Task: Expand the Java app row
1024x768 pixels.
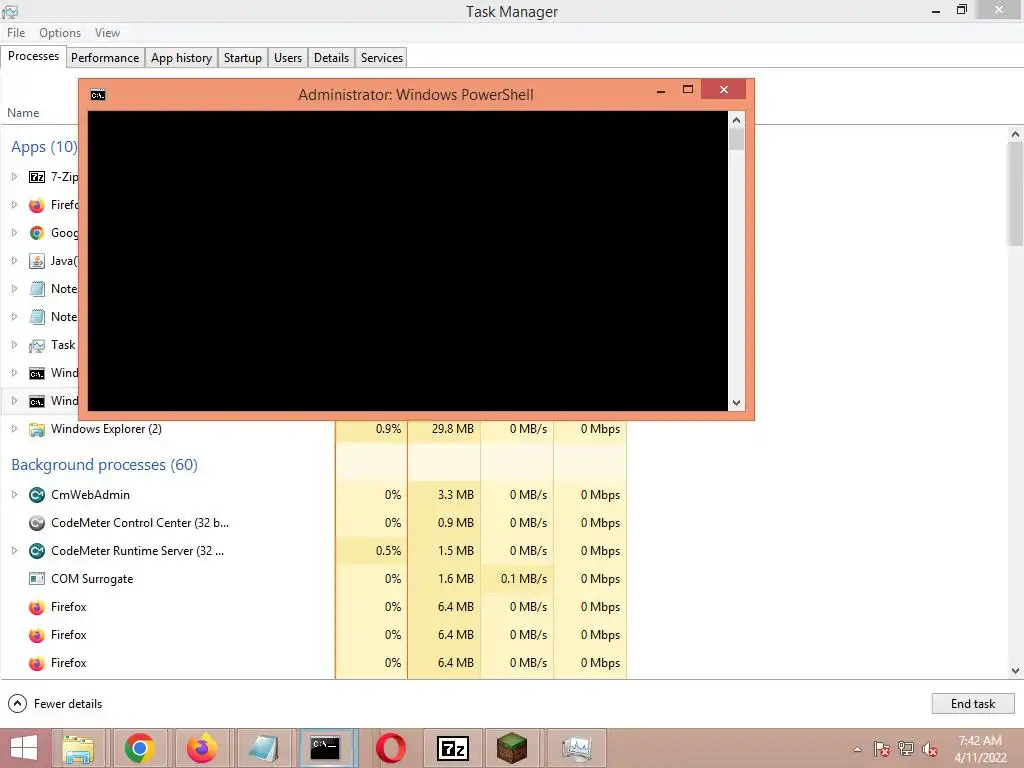Action: click(x=14, y=261)
